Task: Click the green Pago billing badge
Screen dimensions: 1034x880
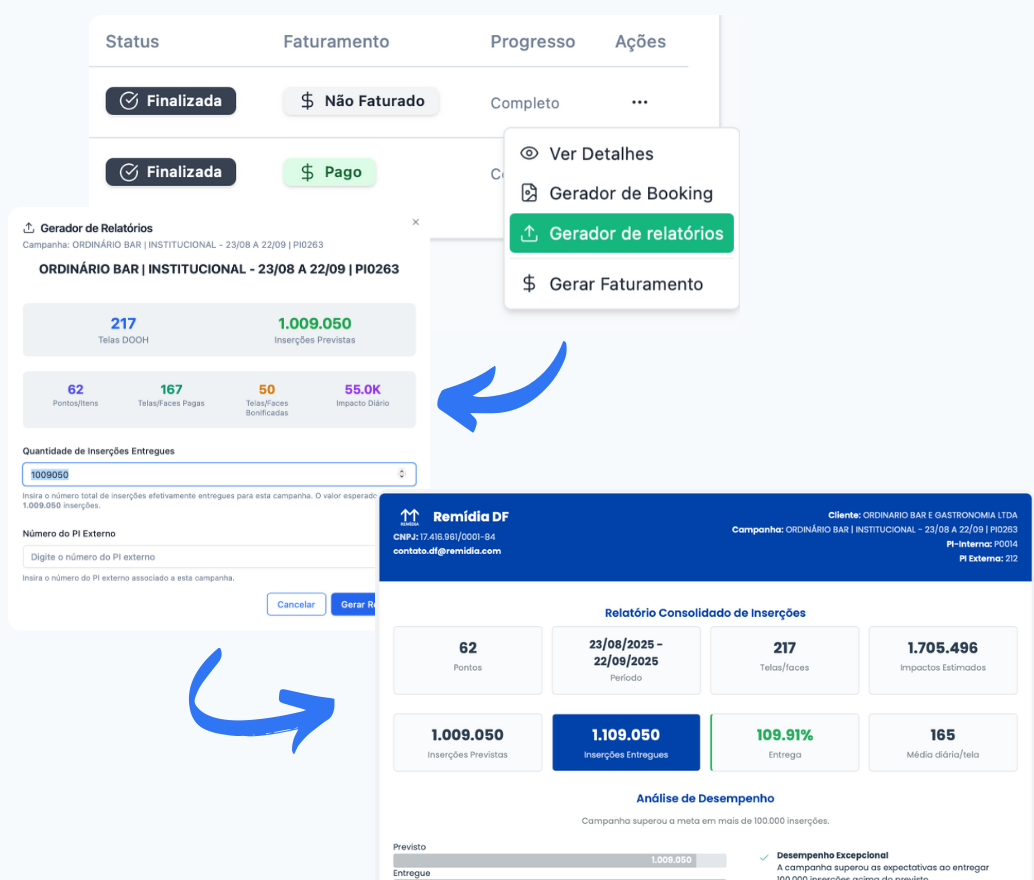Action: (x=329, y=172)
